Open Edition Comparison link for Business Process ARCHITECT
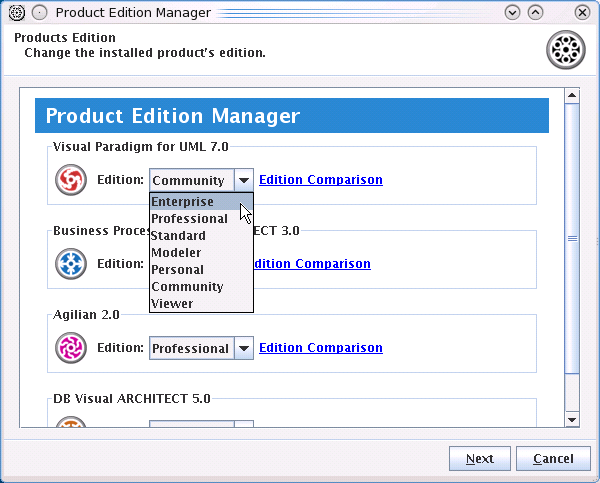This screenshot has height=483, width=600. [x=312, y=264]
